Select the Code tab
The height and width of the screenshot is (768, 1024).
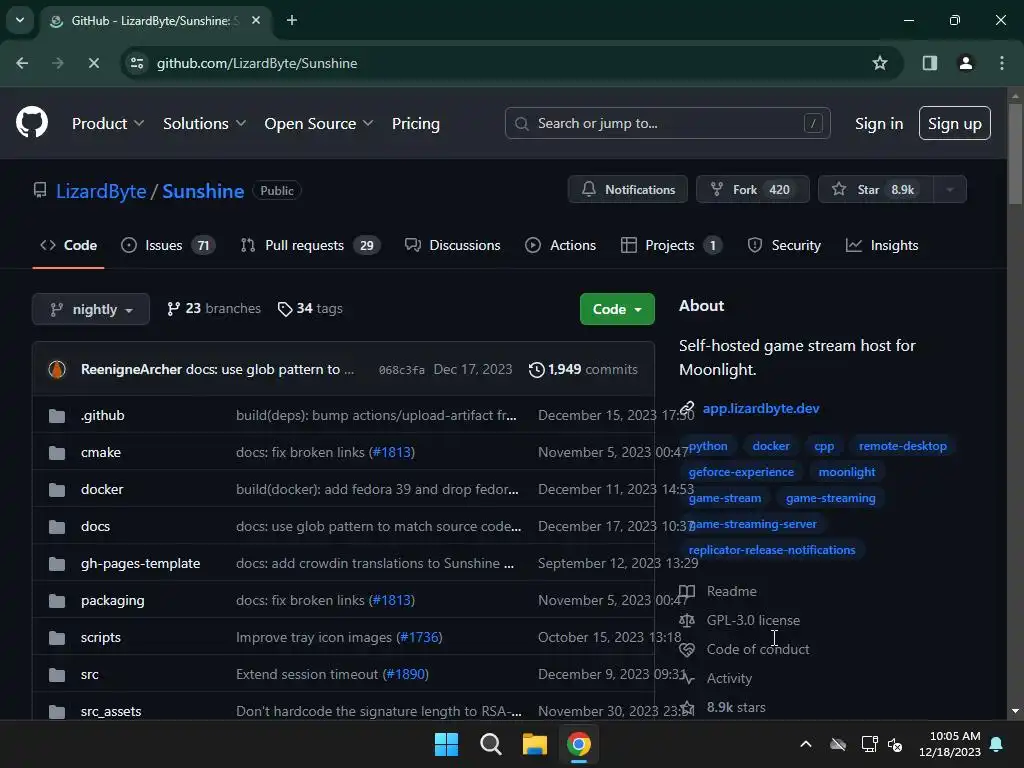[x=68, y=246]
